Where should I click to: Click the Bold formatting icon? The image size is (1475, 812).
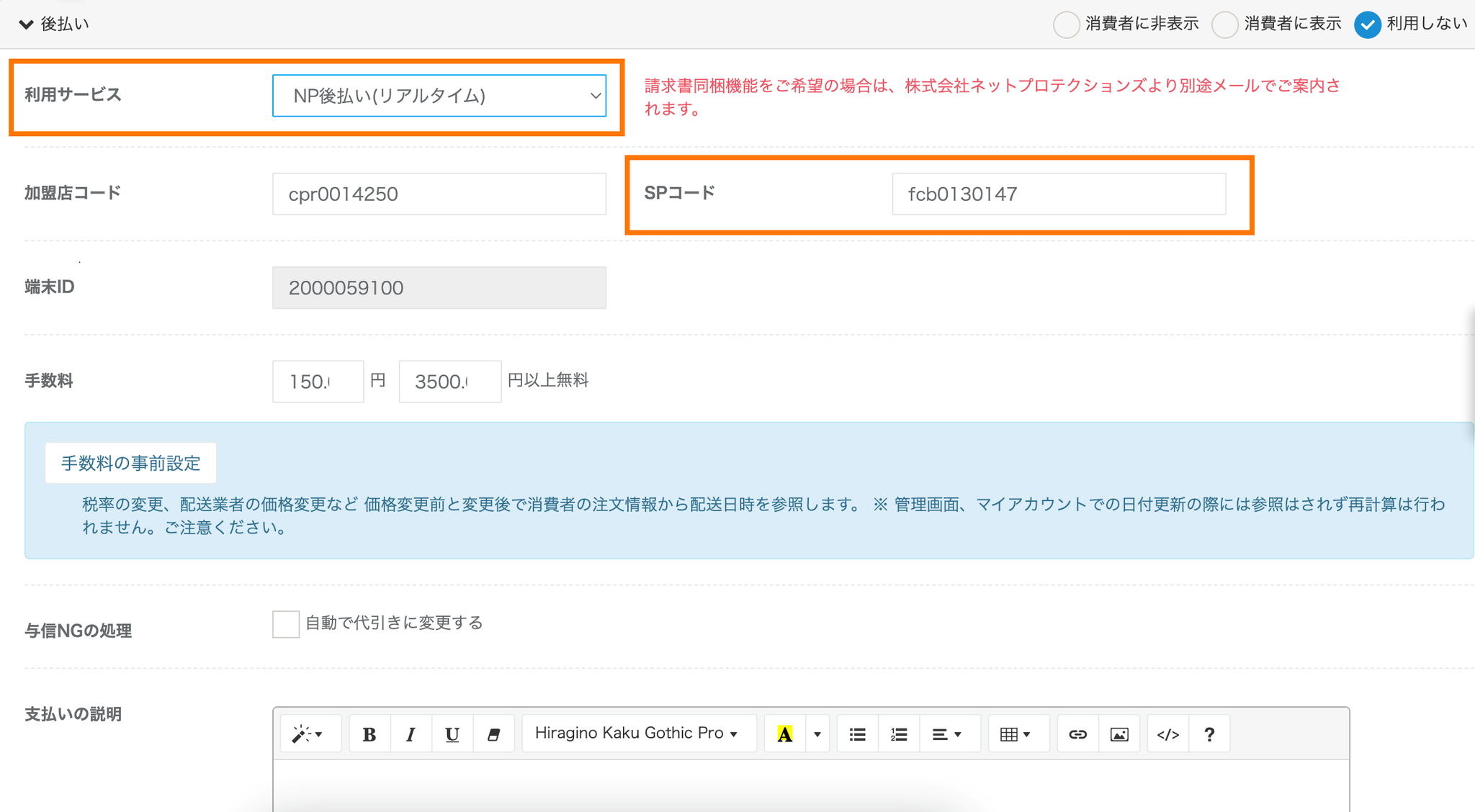tap(369, 734)
